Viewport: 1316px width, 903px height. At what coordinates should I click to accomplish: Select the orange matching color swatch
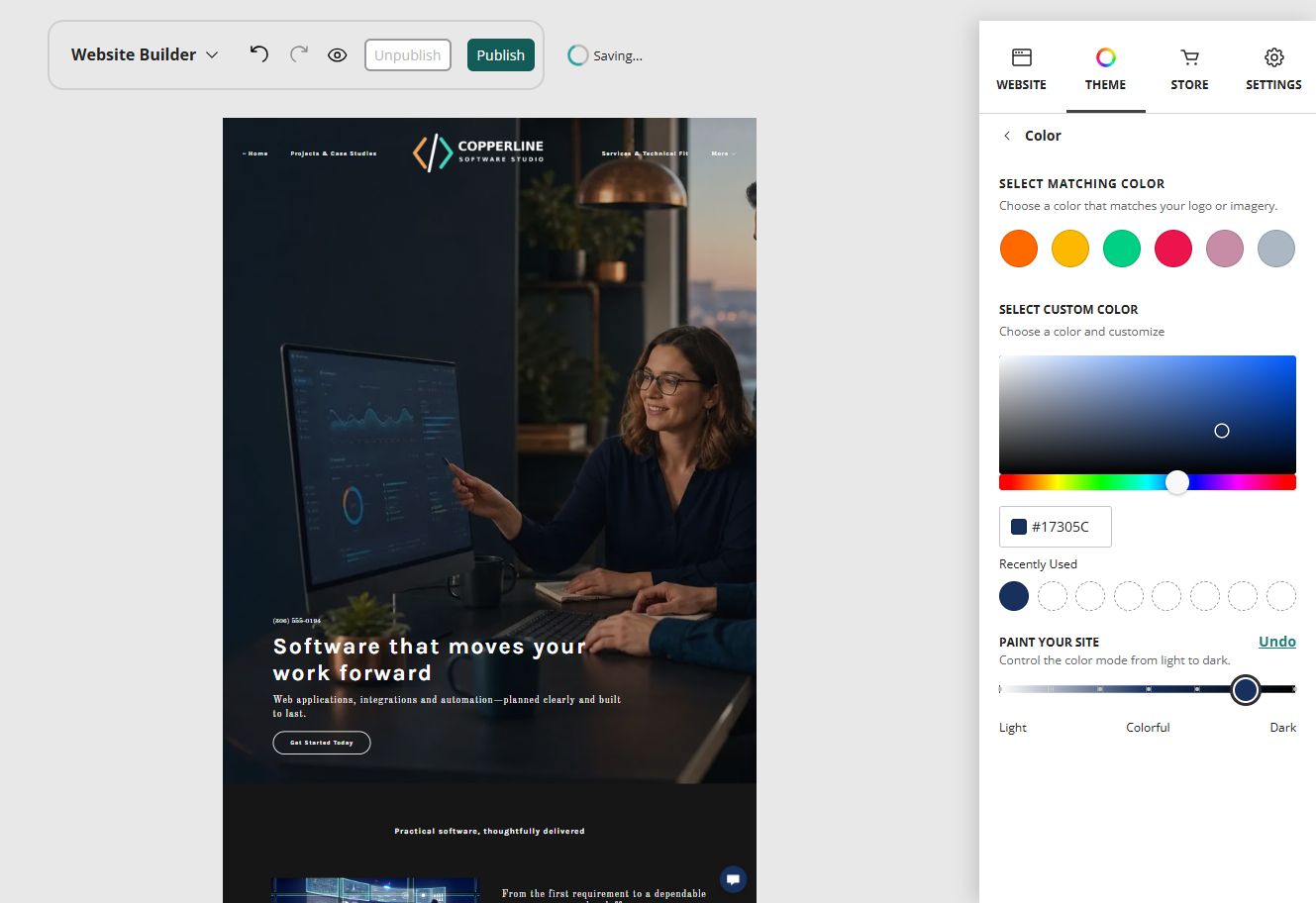coord(1019,249)
